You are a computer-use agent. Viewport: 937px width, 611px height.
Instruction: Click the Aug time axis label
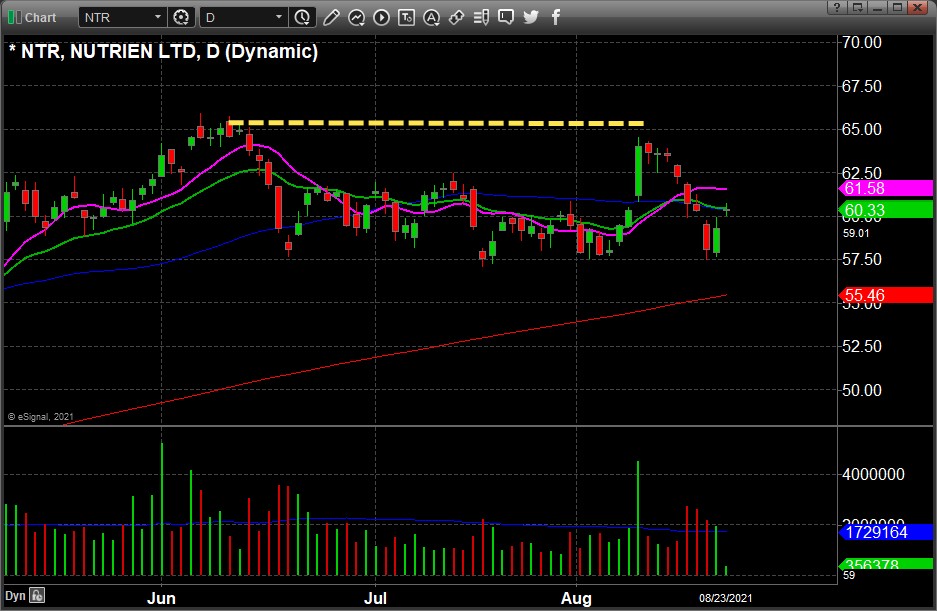coord(576,598)
